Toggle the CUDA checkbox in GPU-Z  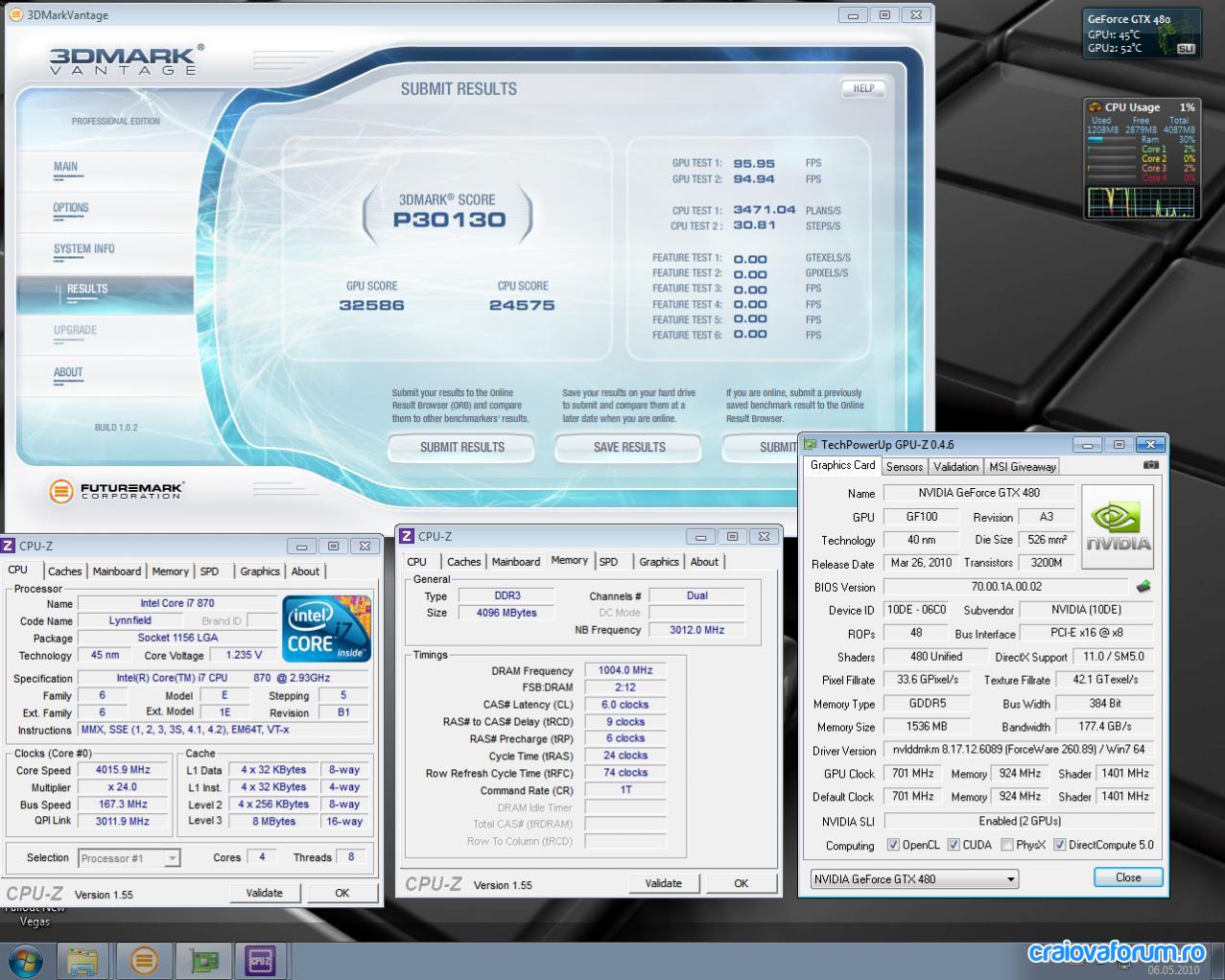pos(954,845)
